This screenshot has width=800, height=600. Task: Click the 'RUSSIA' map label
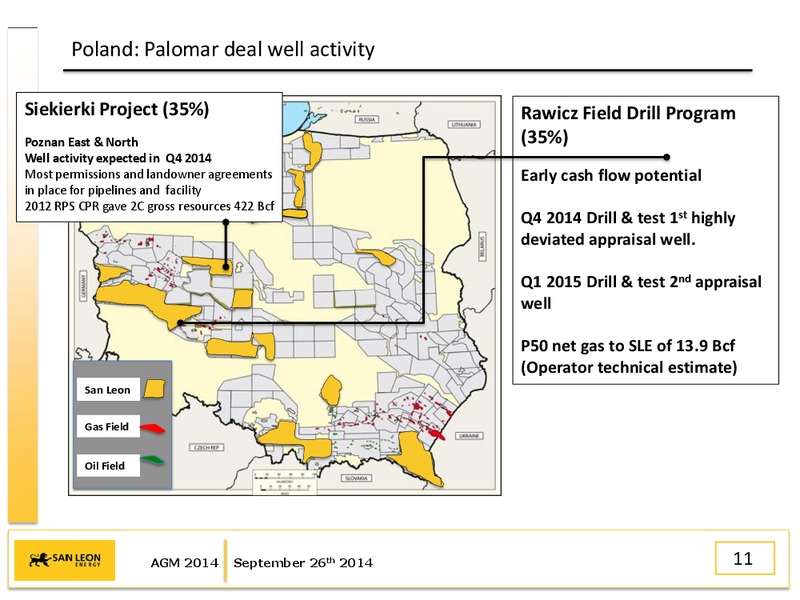(367, 119)
